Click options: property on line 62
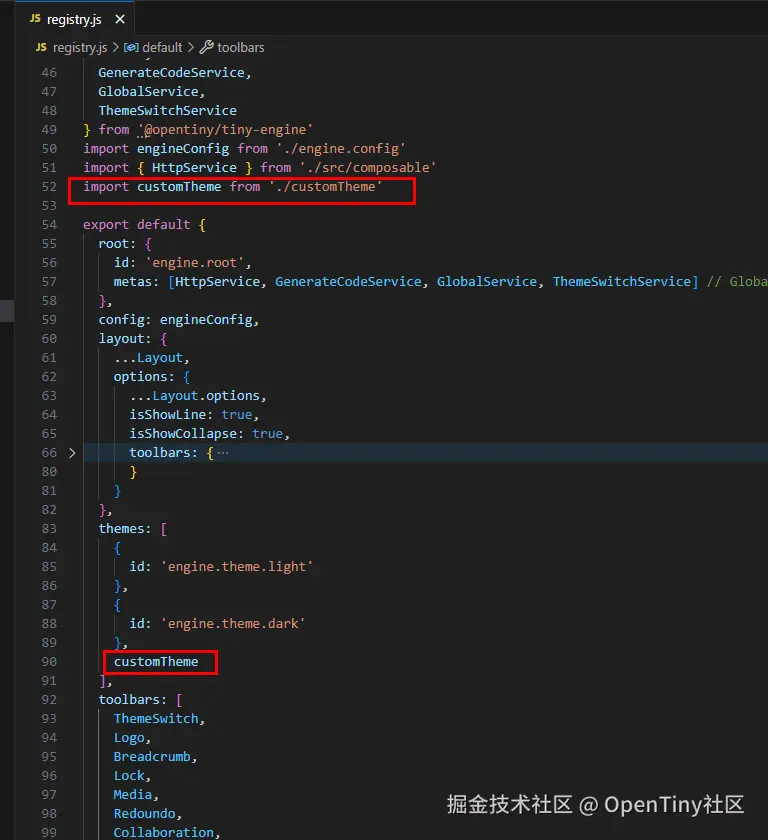The image size is (768, 840). pos(144,377)
